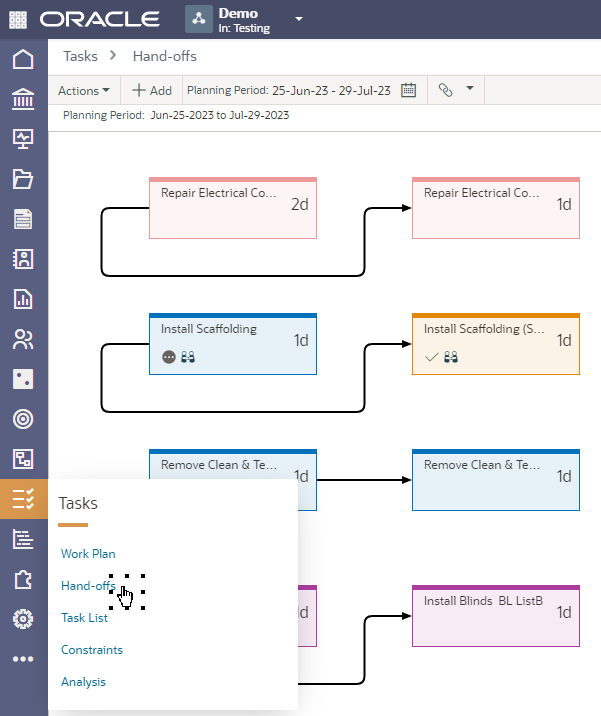Click the Strategy target icon in sidebar

coord(23,418)
